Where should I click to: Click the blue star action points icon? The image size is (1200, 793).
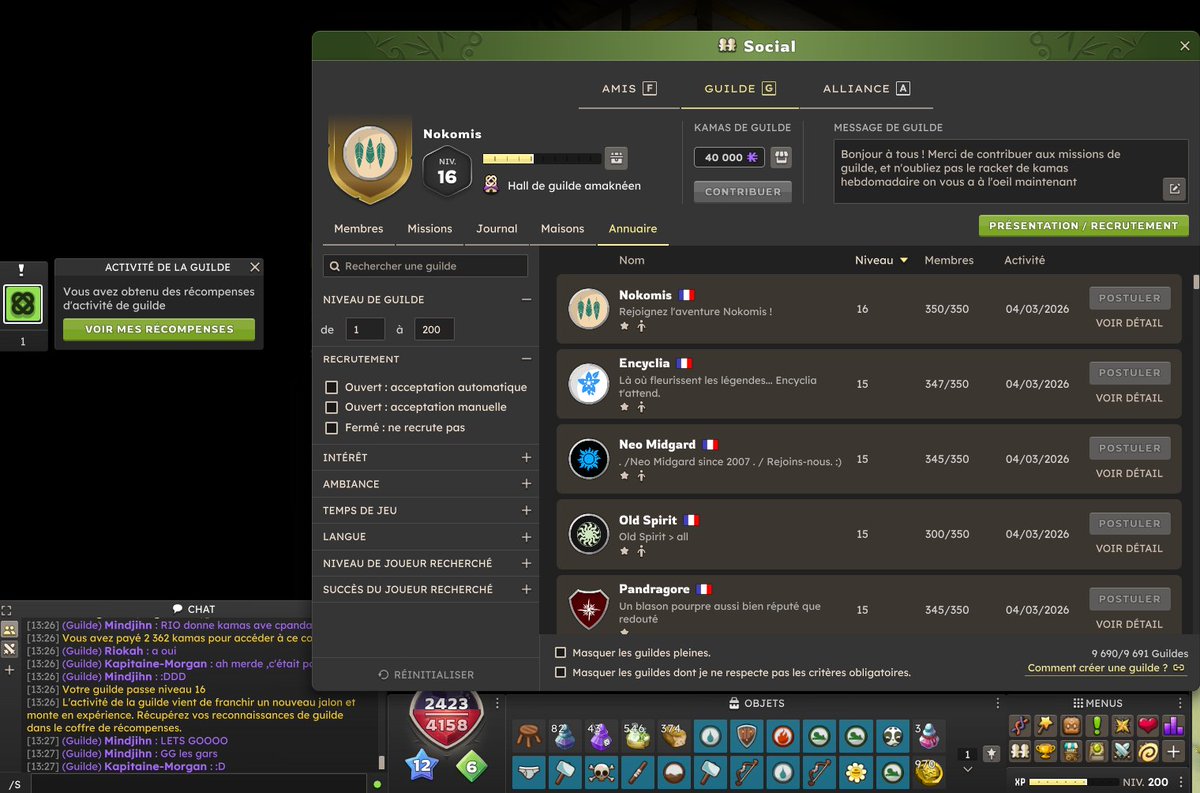[x=421, y=767]
